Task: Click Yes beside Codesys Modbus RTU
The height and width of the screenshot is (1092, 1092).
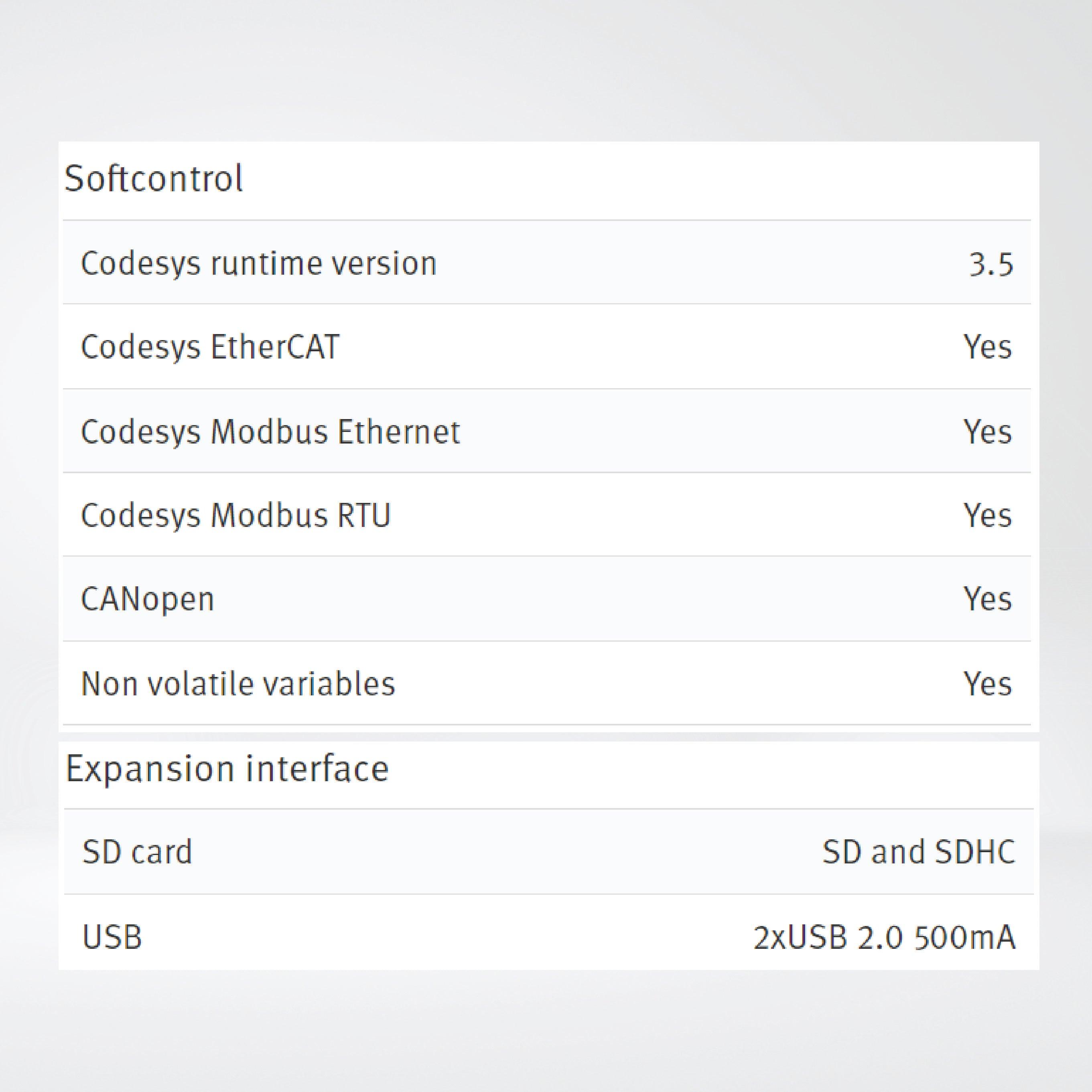Action: 987,515
